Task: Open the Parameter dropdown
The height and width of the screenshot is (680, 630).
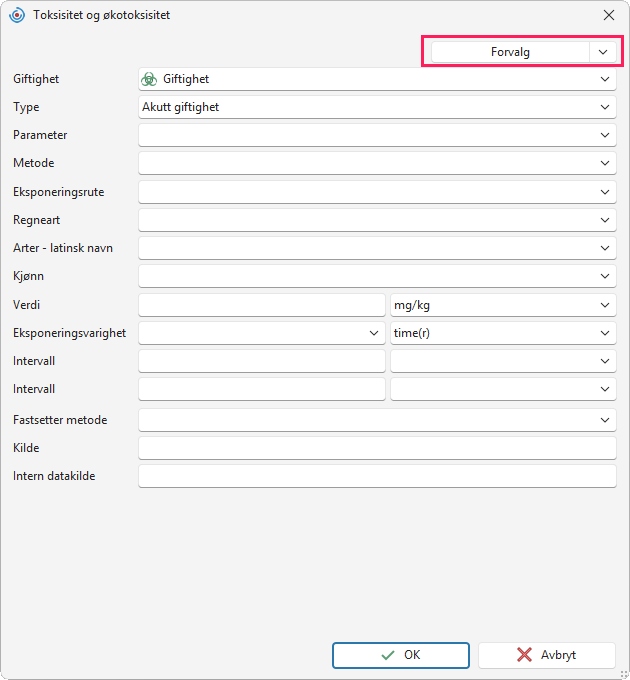Action: [x=377, y=135]
